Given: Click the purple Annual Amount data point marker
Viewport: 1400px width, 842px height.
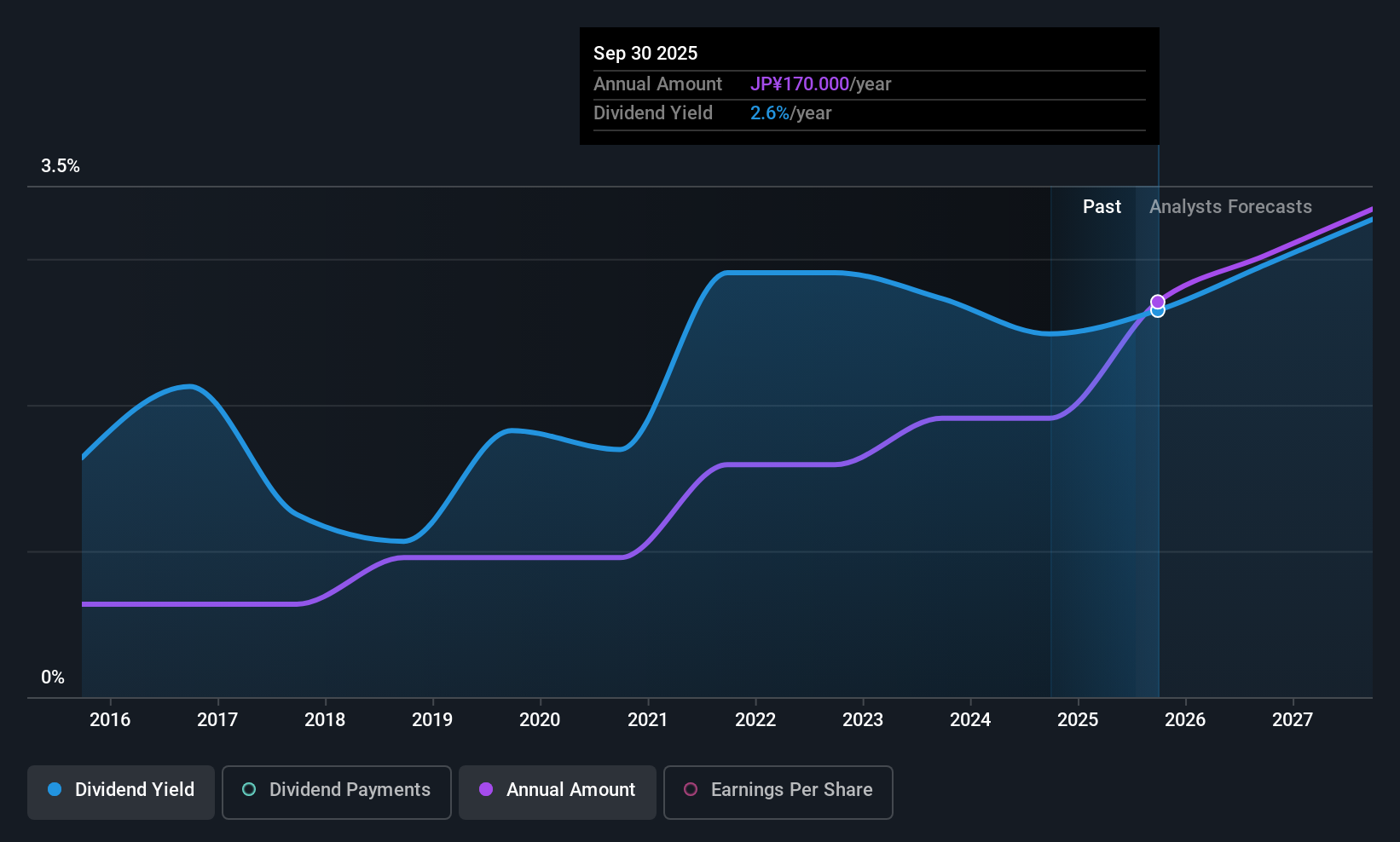Looking at the screenshot, I should pos(1158,302).
